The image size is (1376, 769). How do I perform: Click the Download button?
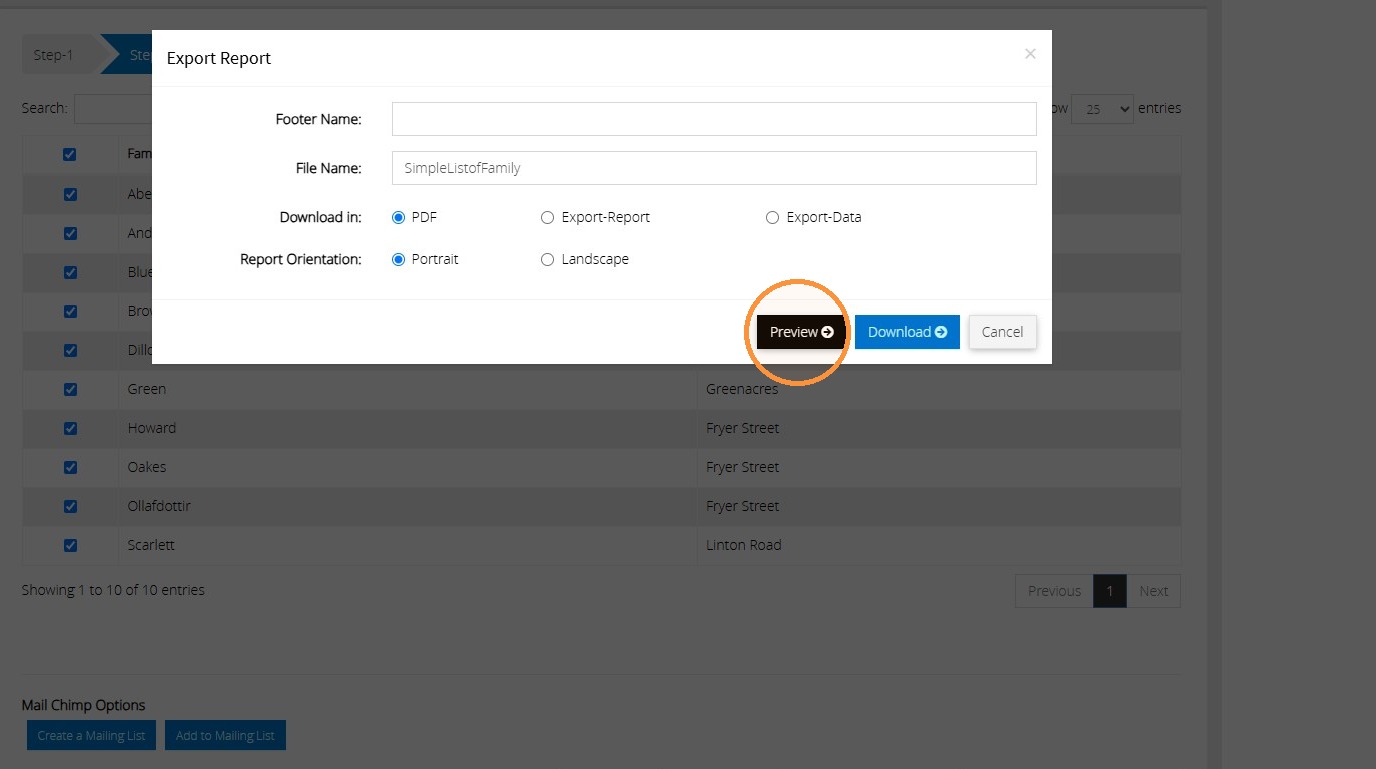pos(907,332)
